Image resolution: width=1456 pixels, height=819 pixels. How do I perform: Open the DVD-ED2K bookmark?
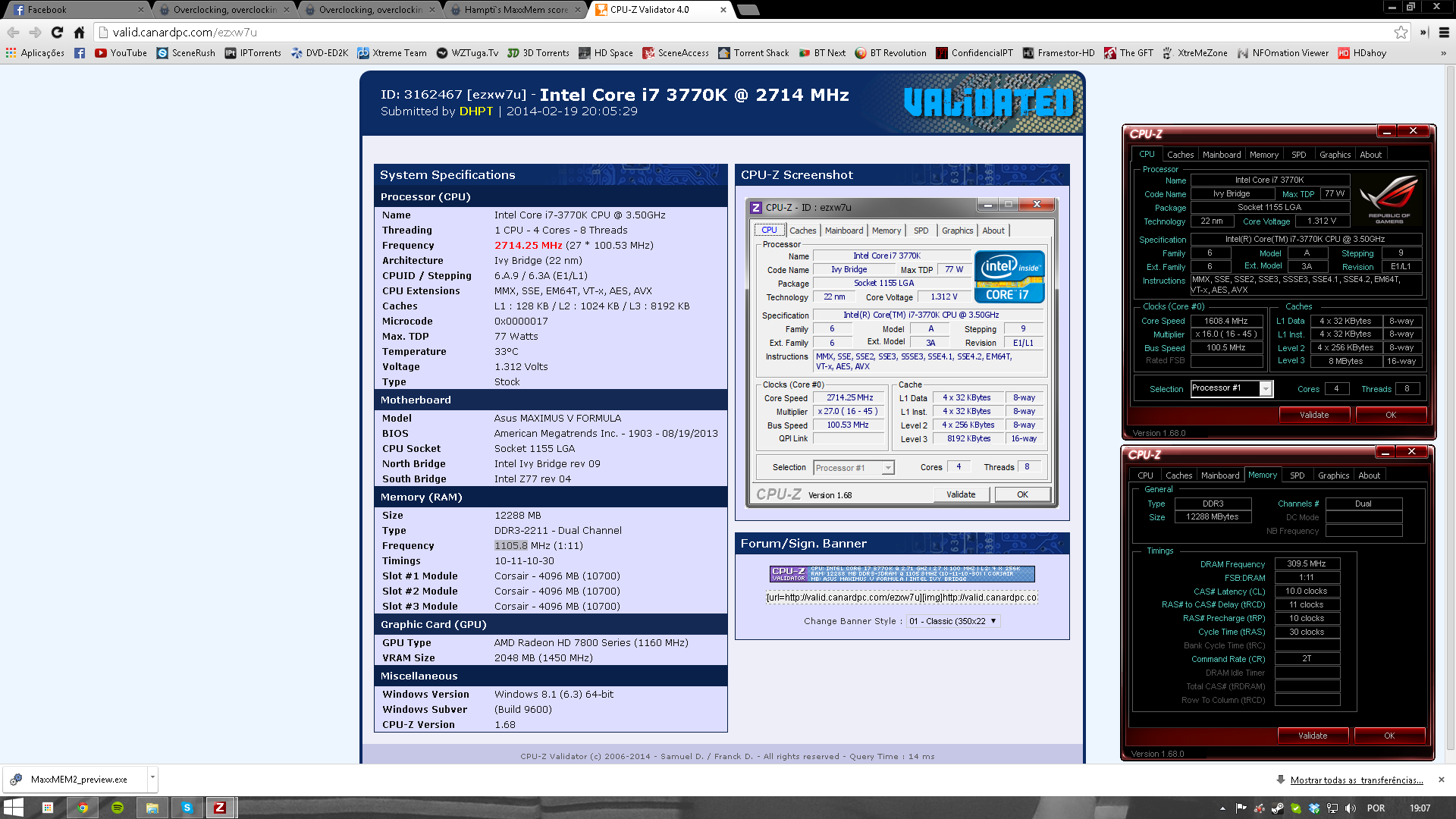320,53
